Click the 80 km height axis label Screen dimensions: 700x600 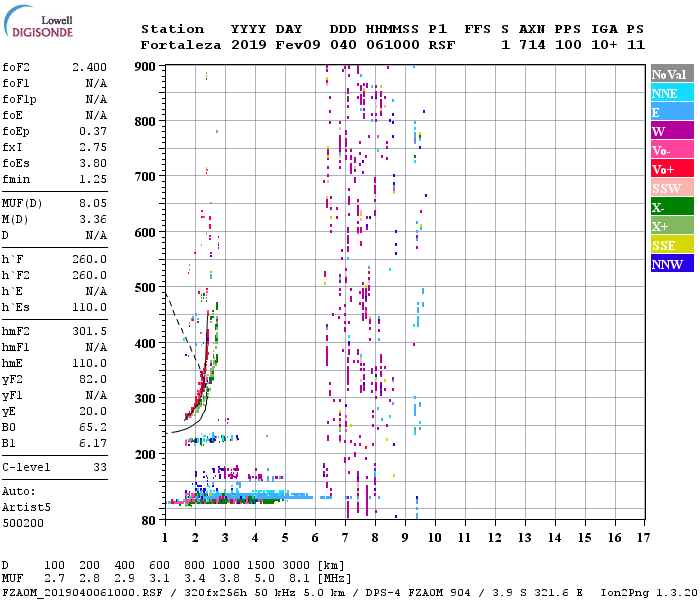[149, 520]
